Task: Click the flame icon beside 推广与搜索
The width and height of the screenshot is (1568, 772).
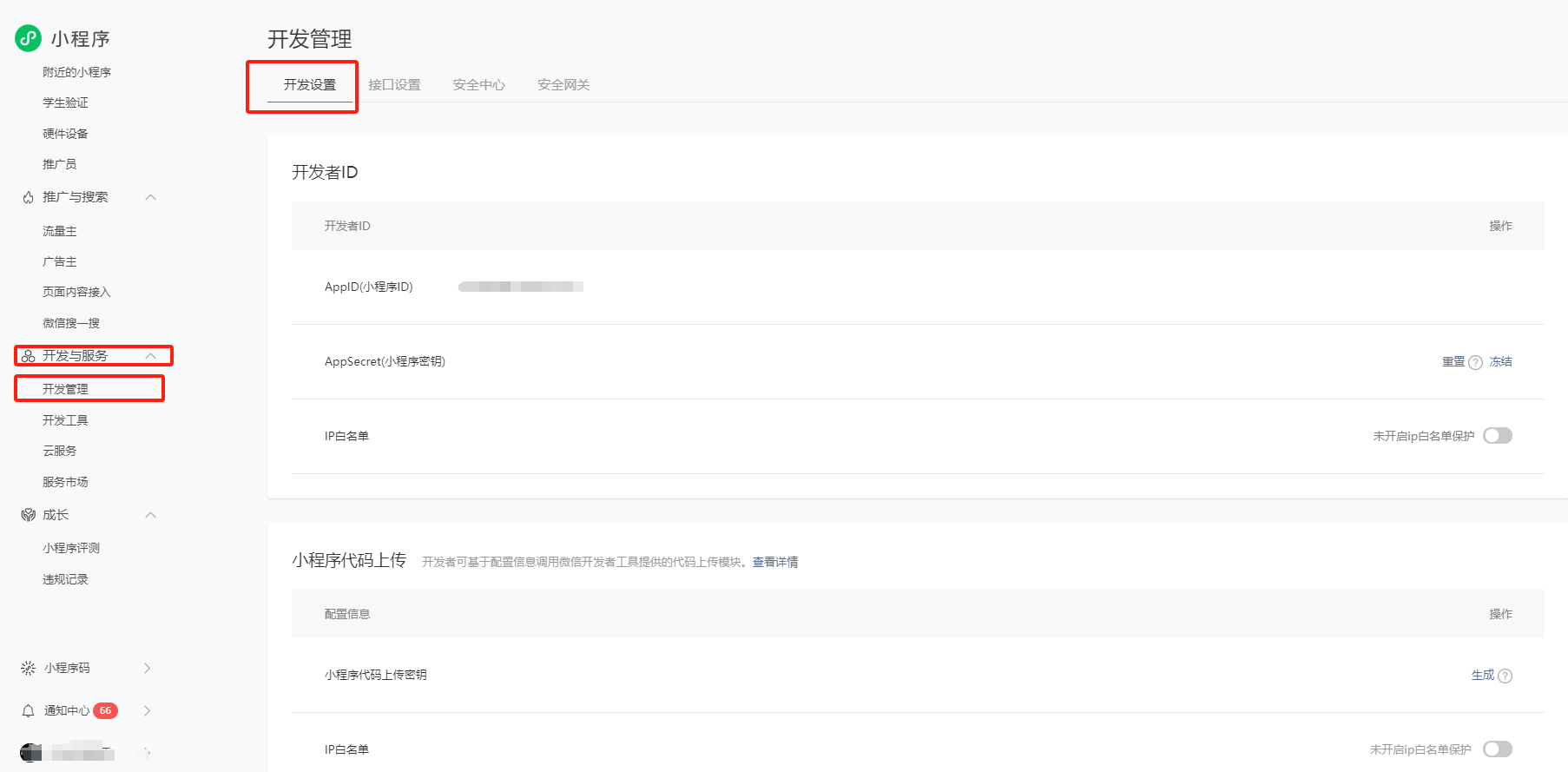Action: pos(28,197)
